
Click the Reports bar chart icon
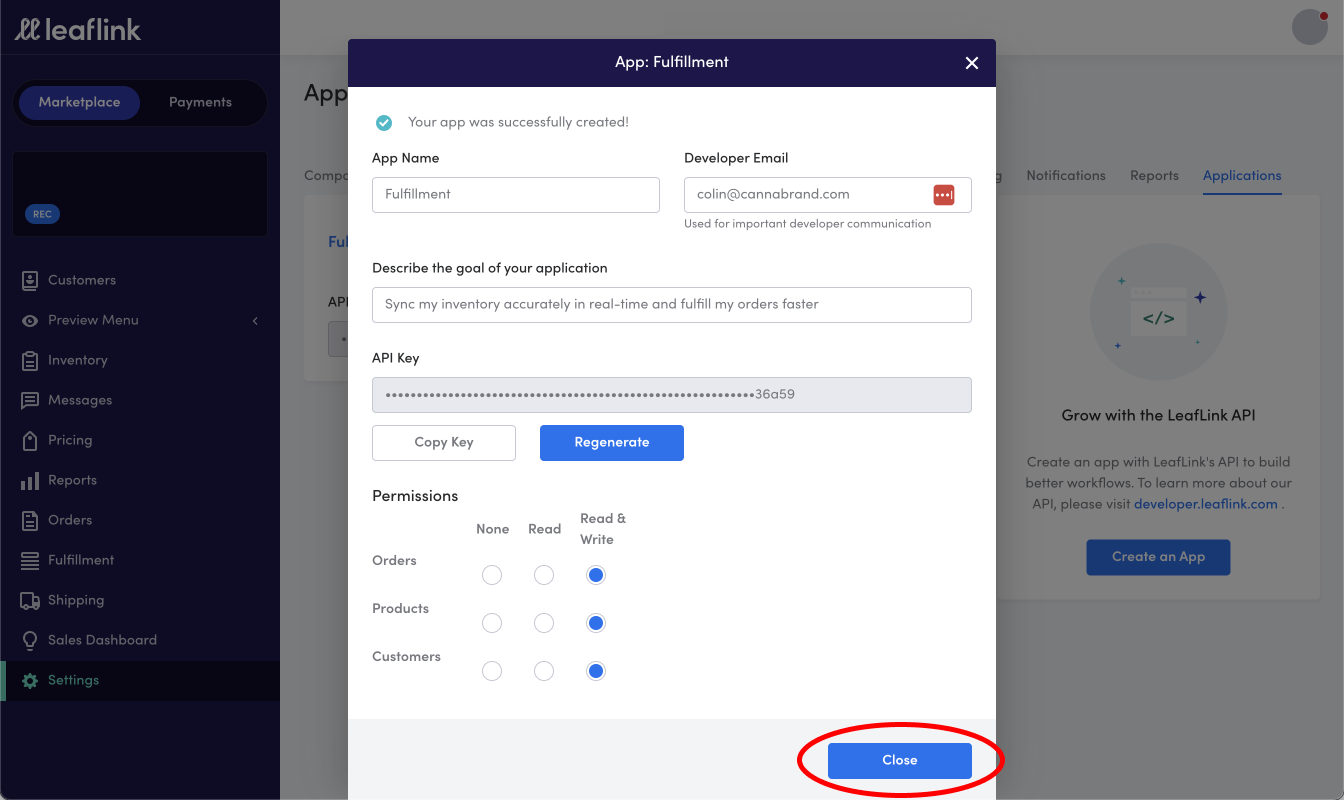(30, 481)
